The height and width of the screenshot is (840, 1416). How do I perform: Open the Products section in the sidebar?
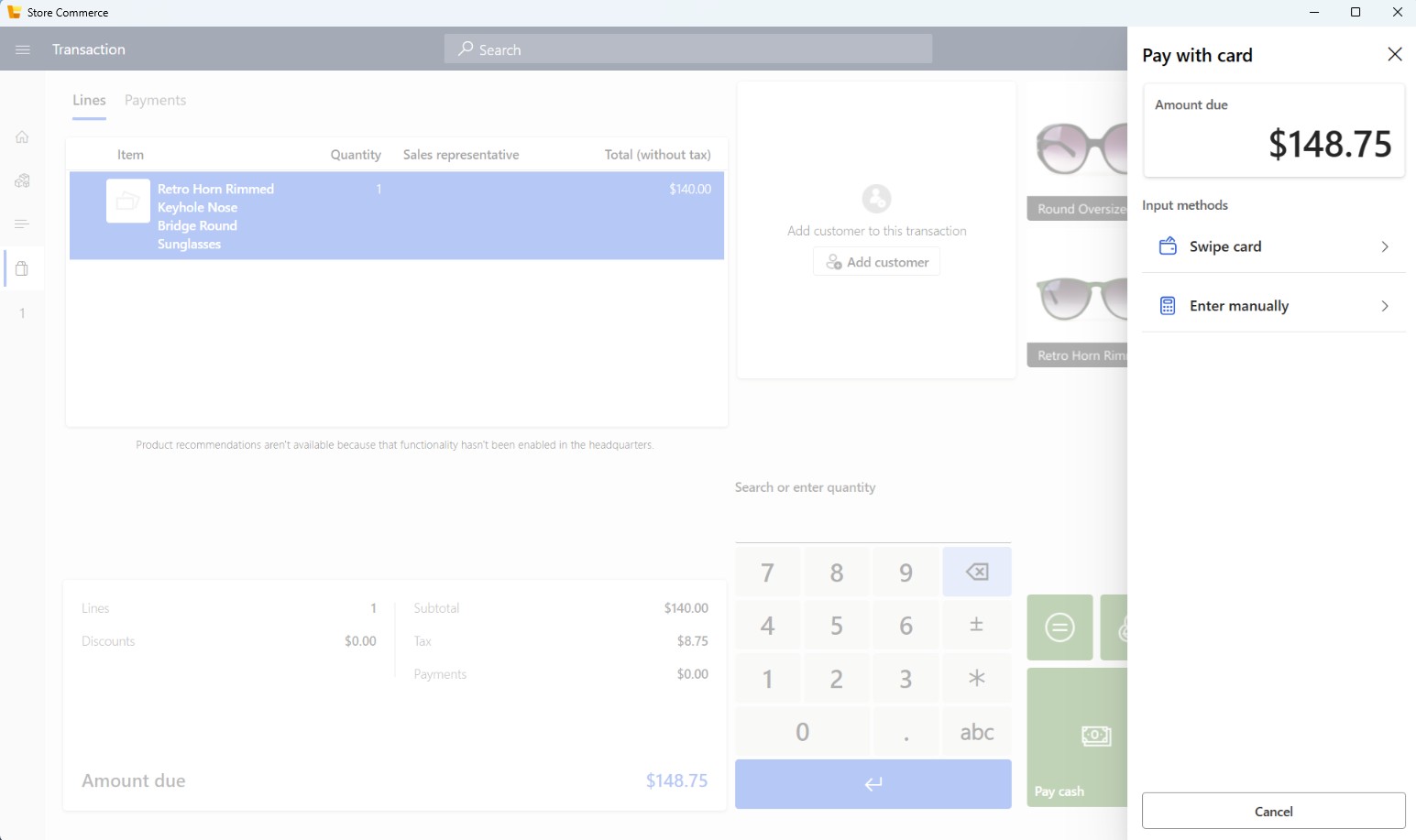click(x=22, y=180)
